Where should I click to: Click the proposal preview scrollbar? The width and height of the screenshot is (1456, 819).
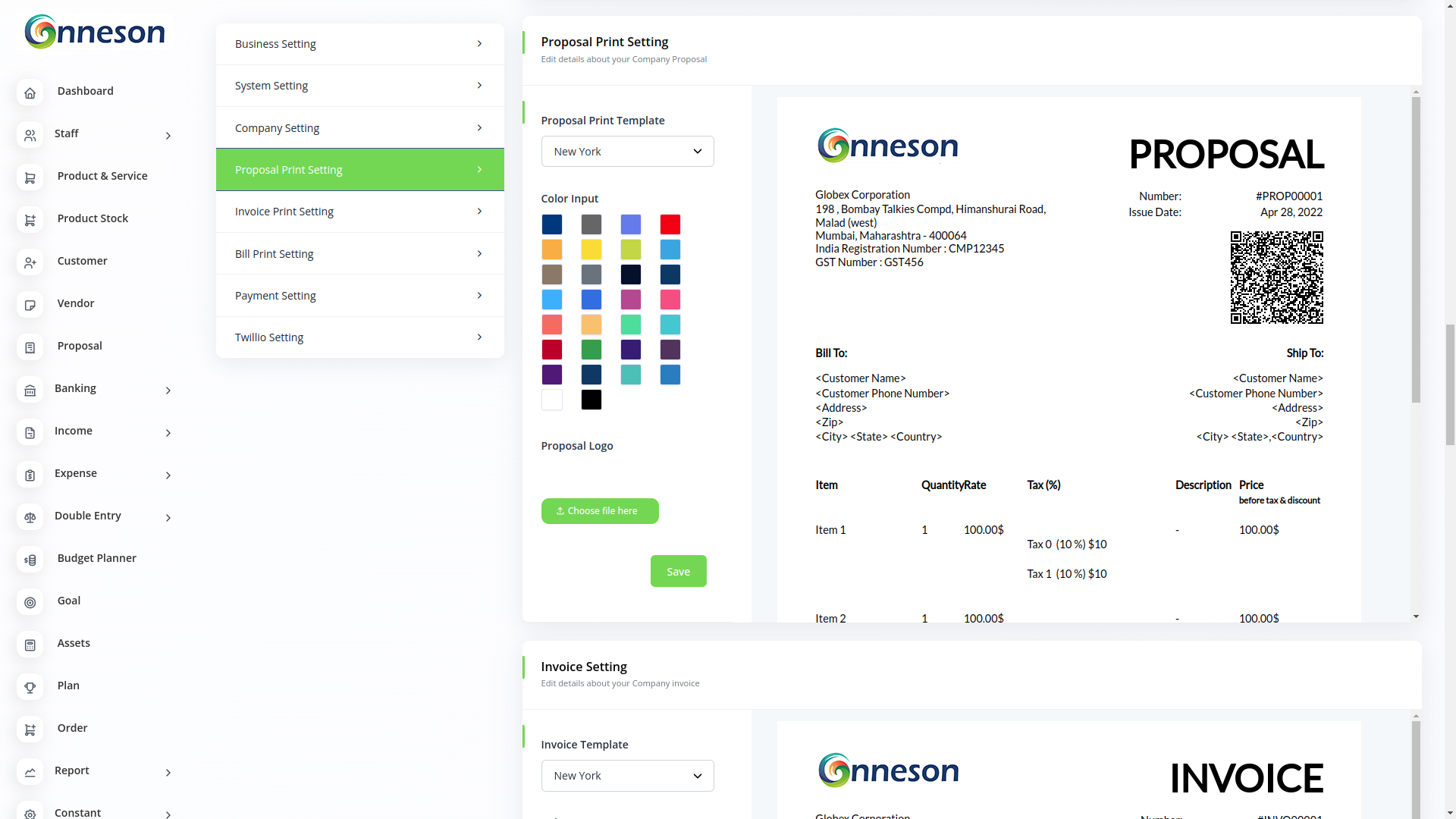(x=1415, y=250)
